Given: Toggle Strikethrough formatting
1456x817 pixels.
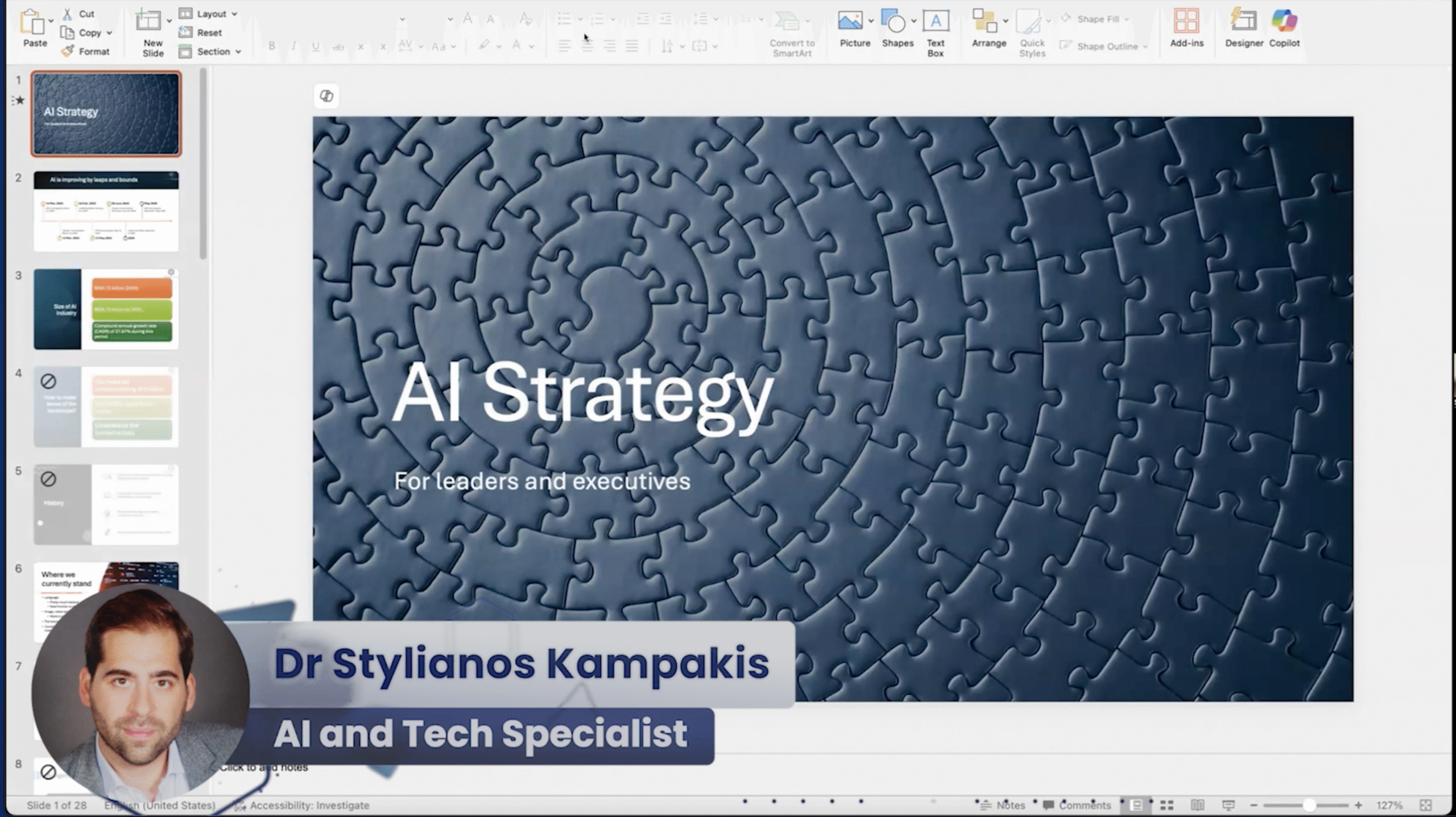Looking at the screenshot, I should tap(338, 46).
